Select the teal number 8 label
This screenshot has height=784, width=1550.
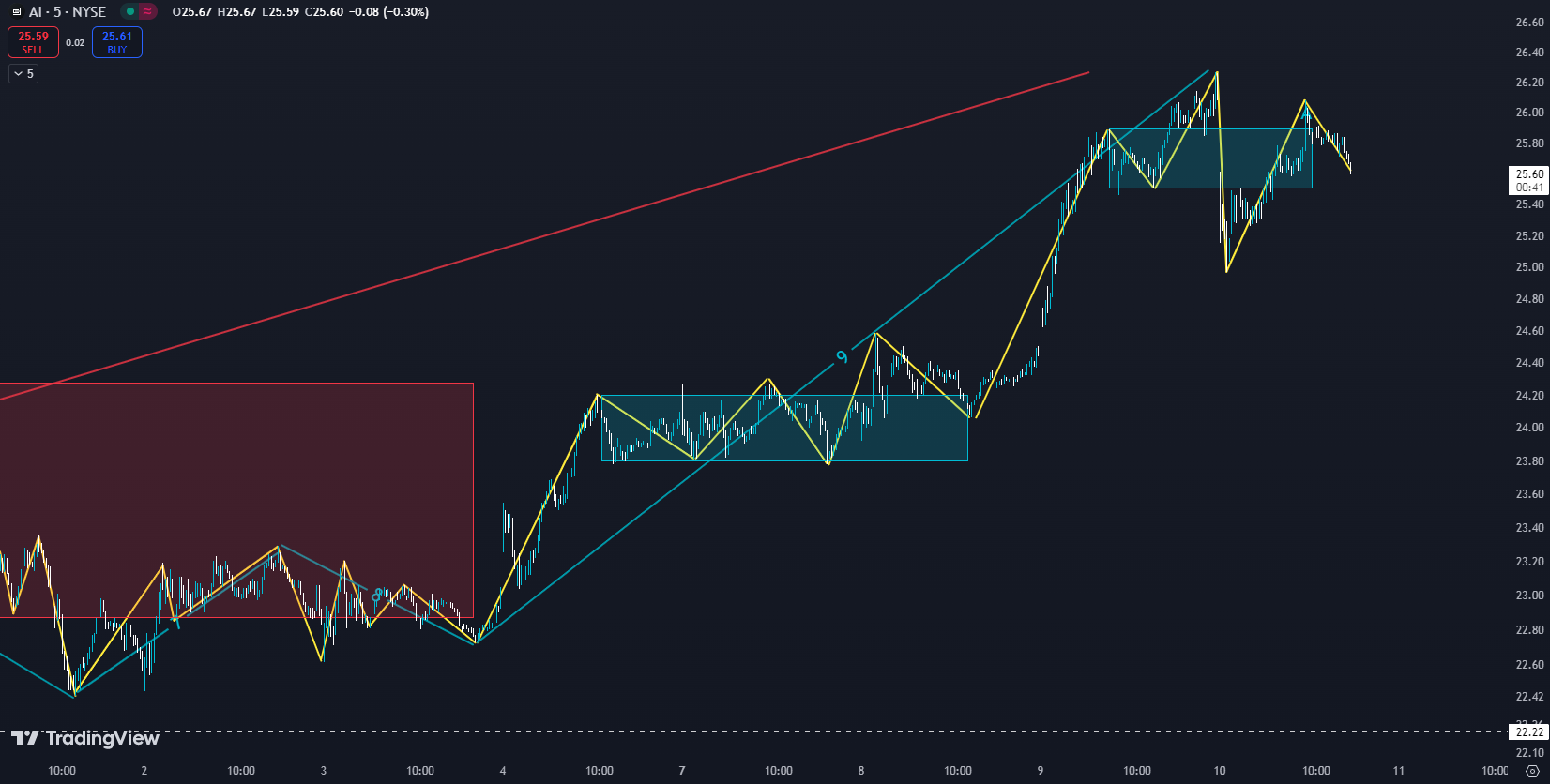[377, 595]
